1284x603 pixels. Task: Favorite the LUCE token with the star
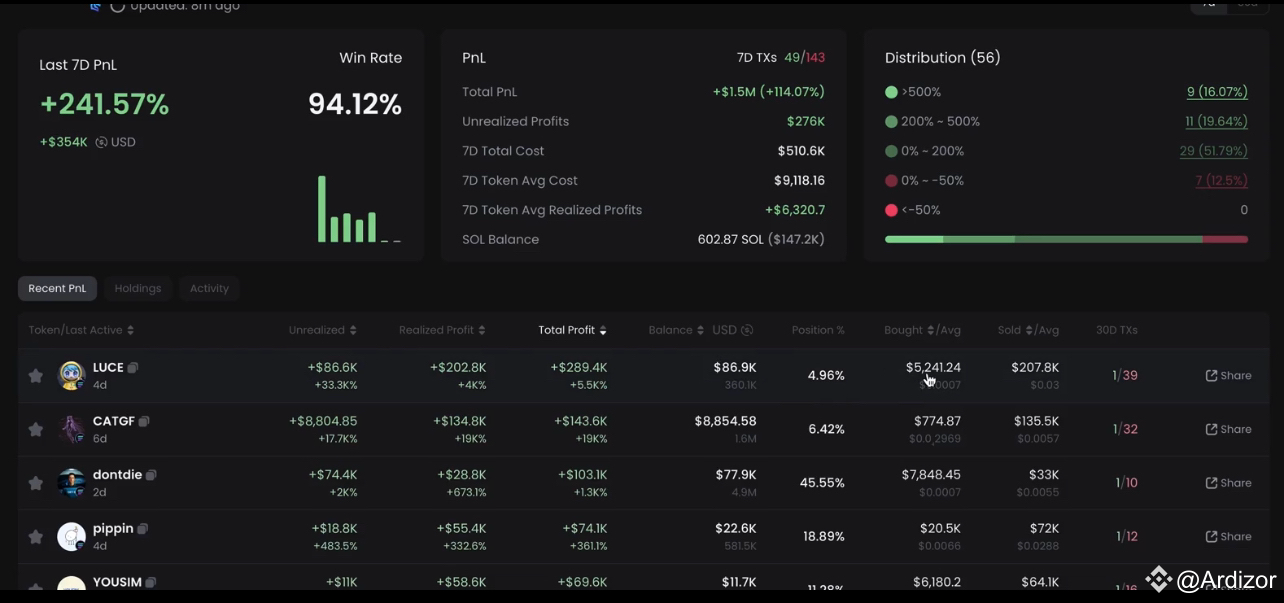pos(35,374)
